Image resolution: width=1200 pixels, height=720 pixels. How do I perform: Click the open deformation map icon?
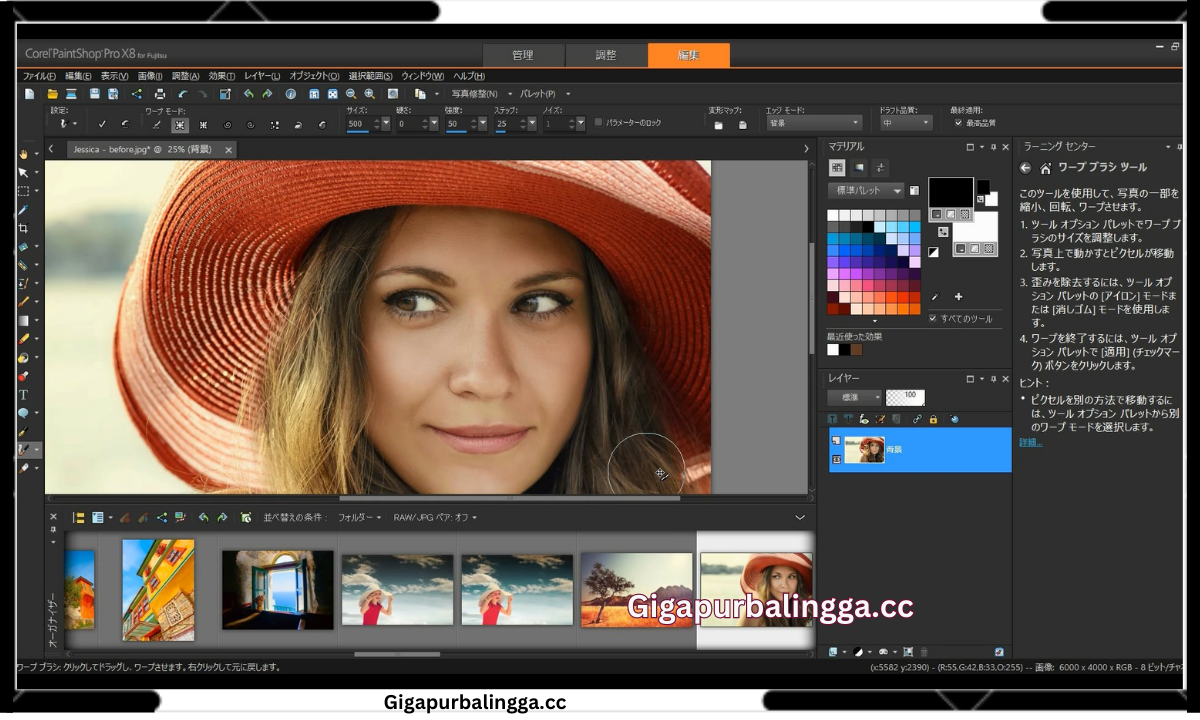(x=718, y=125)
